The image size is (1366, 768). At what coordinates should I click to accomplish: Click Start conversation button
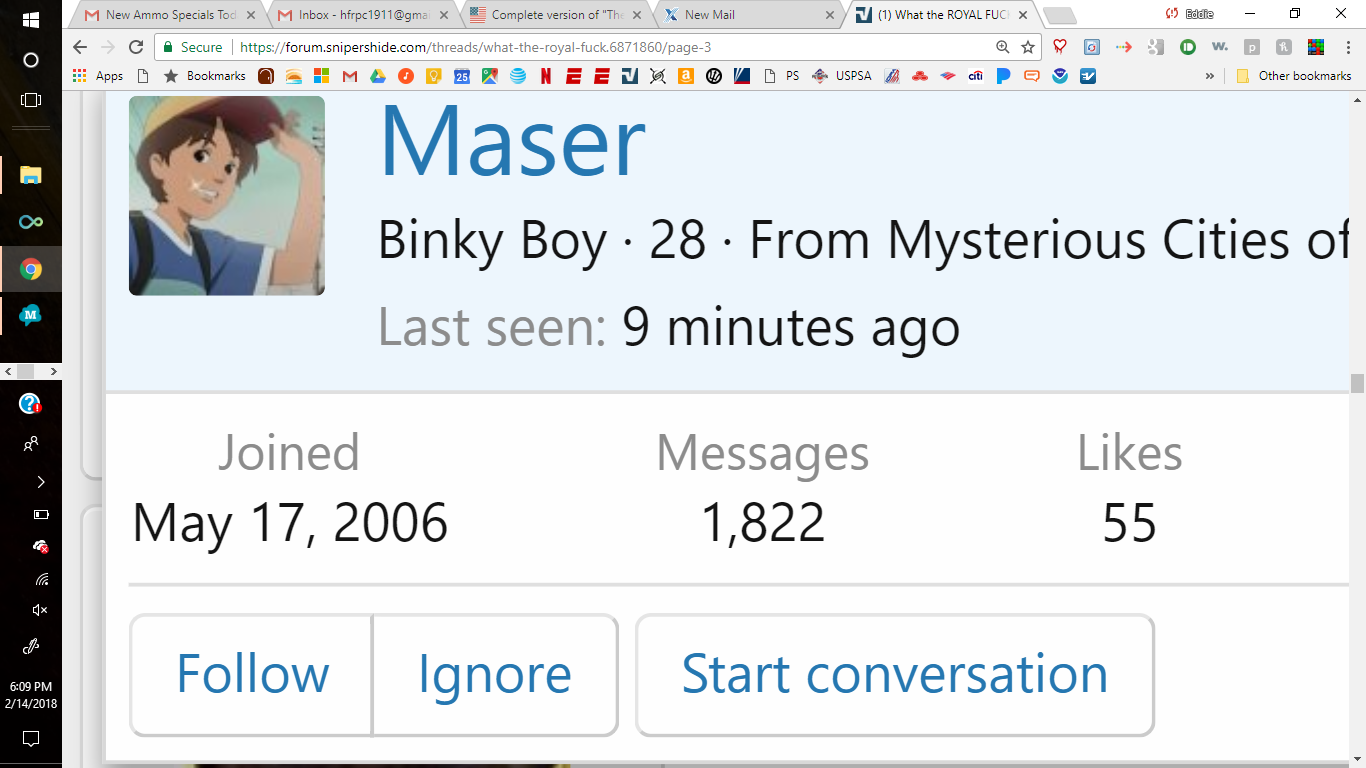click(x=895, y=674)
